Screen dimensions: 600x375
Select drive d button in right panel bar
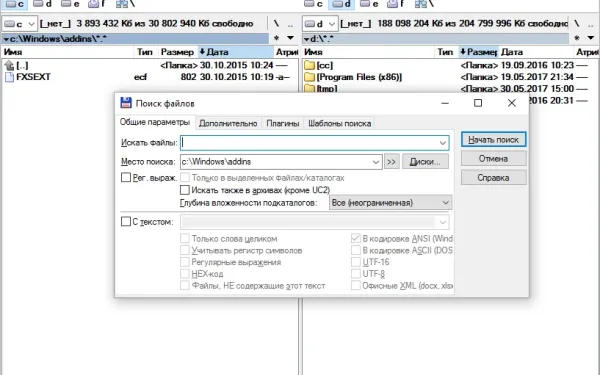[342, 4]
